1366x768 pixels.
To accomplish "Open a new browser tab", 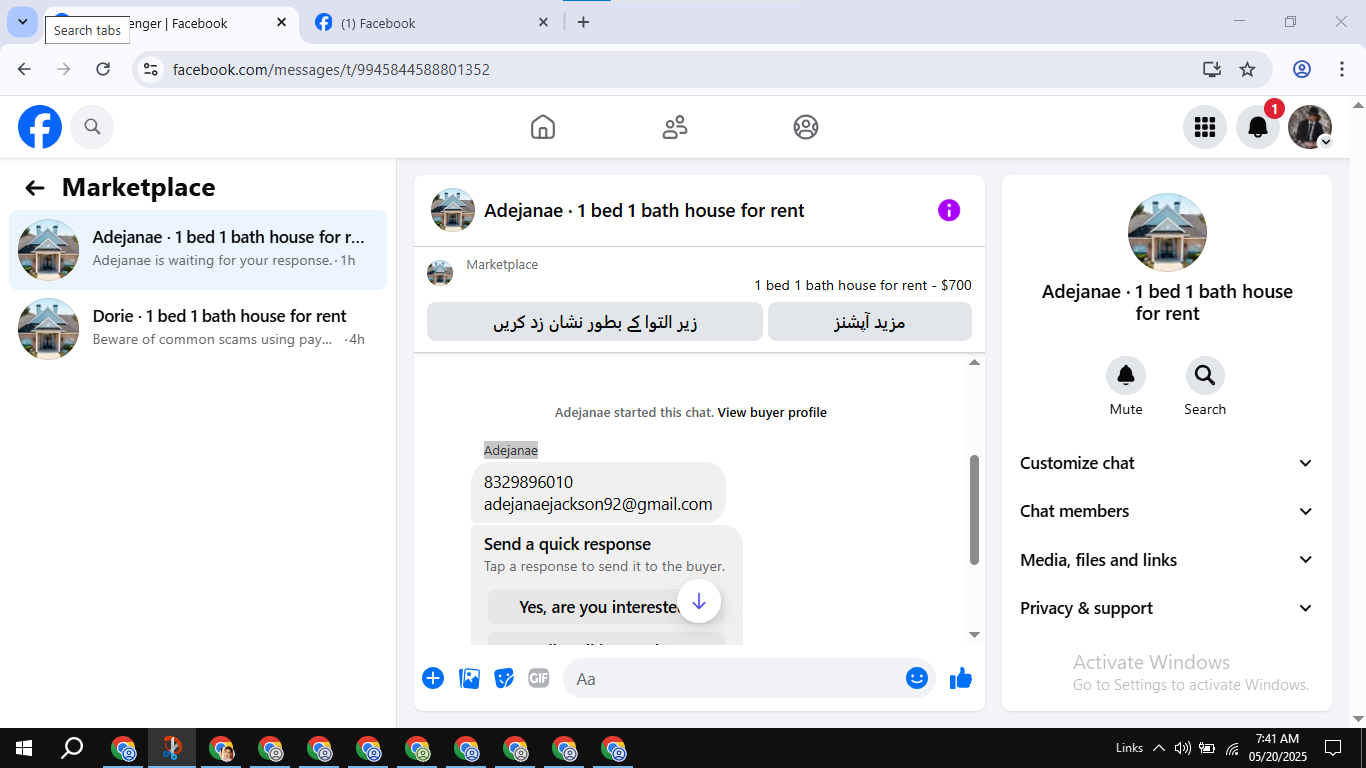I will pos(583,22).
